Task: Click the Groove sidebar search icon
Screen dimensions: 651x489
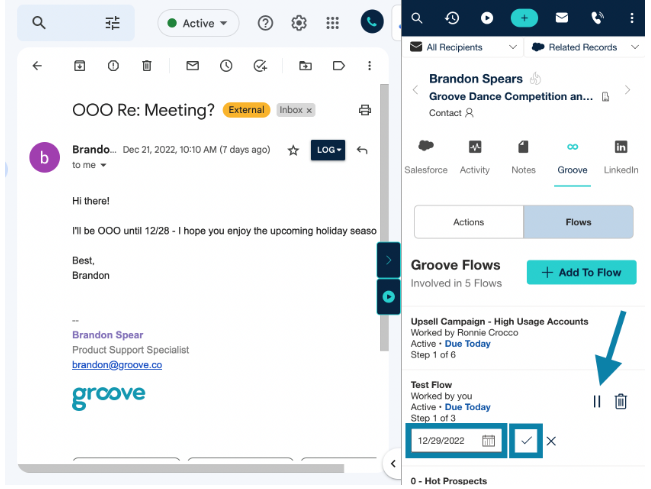Action: (x=417, y=18)
